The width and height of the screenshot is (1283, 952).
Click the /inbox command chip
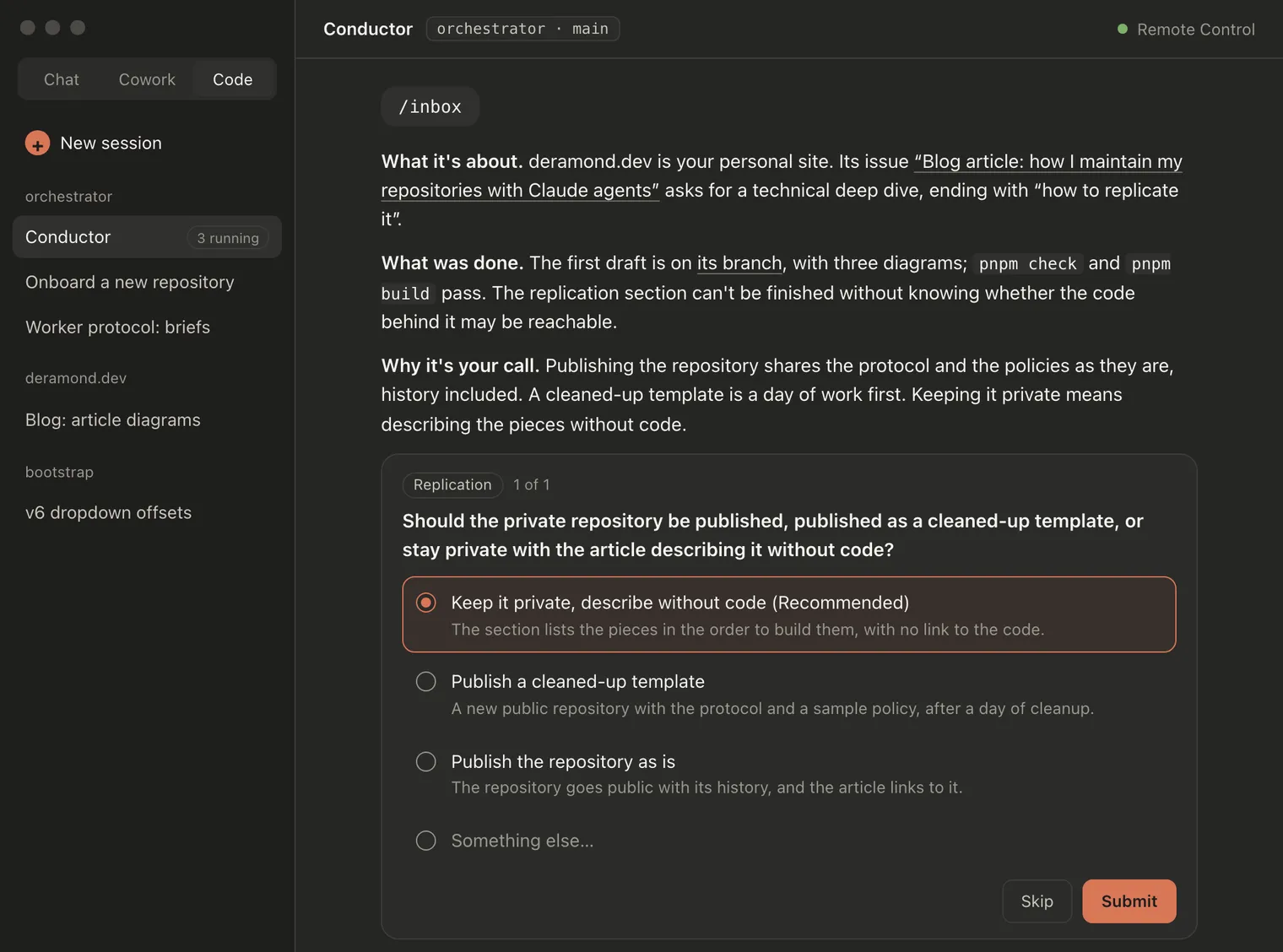click(430, 107)
